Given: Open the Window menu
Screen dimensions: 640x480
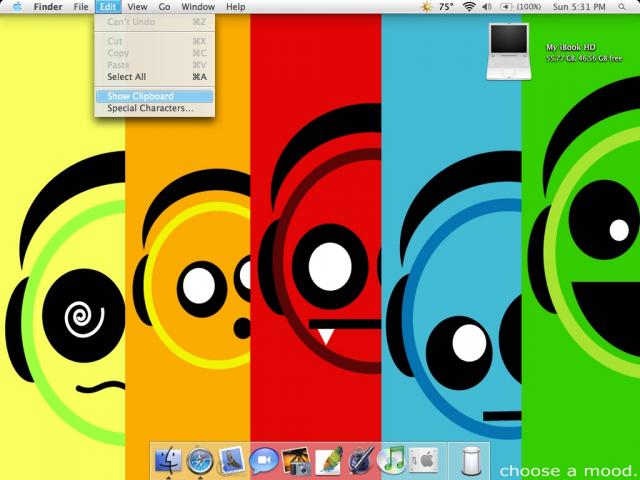Looking at the screenshot, I should 198,7.
